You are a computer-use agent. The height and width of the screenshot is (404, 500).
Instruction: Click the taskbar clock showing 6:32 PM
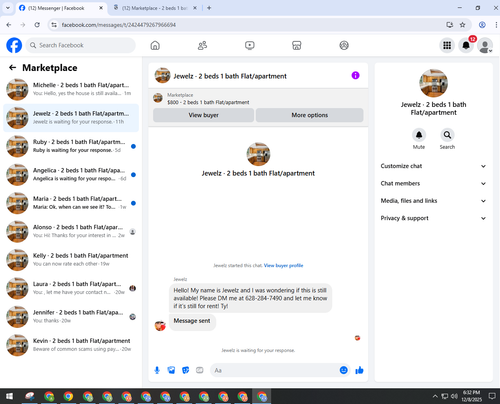[472, 396]
